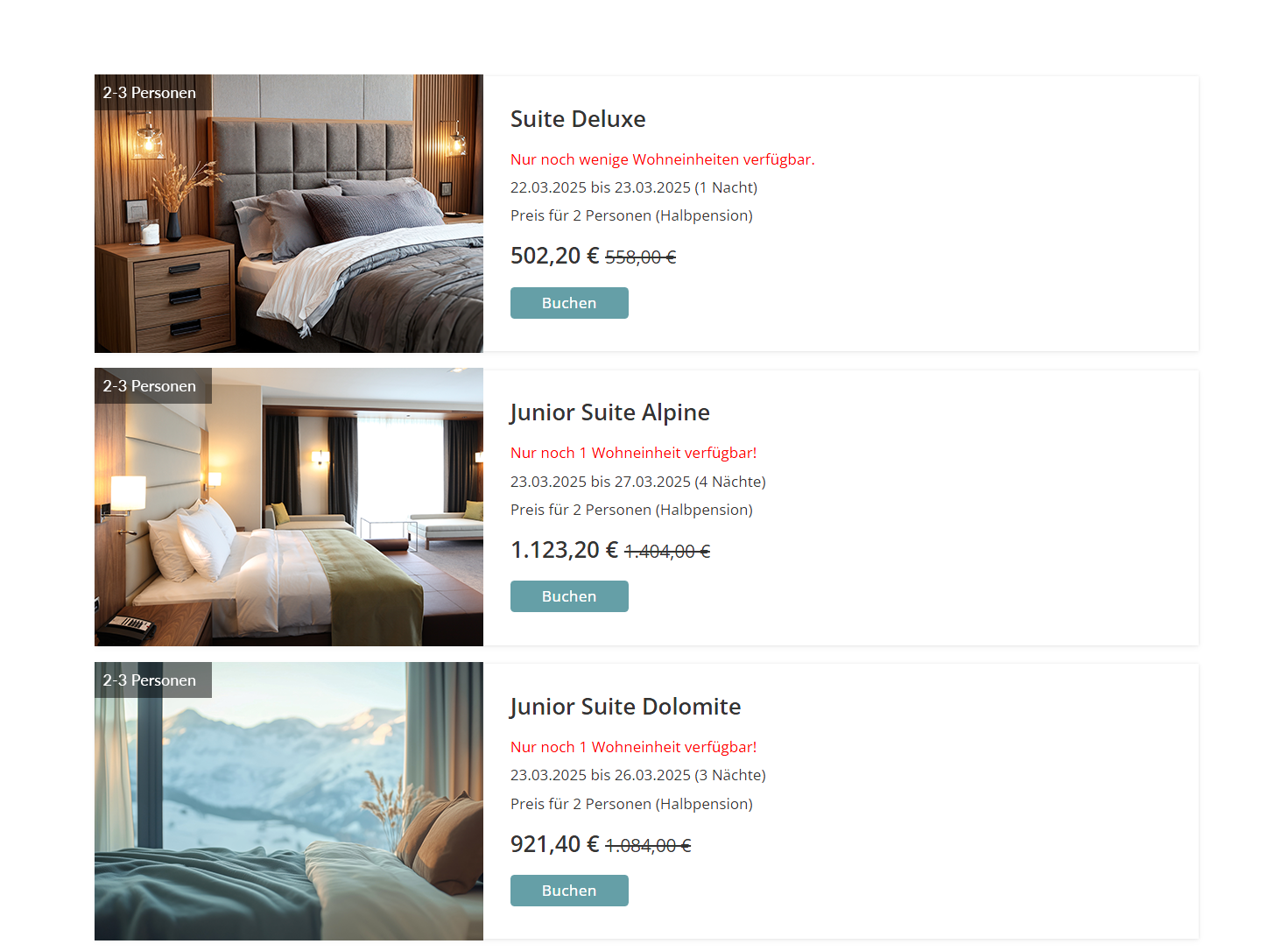This screenshot has height=951, width=1288.
Task: Select the Suite Deluxe title
Action: 578,119
